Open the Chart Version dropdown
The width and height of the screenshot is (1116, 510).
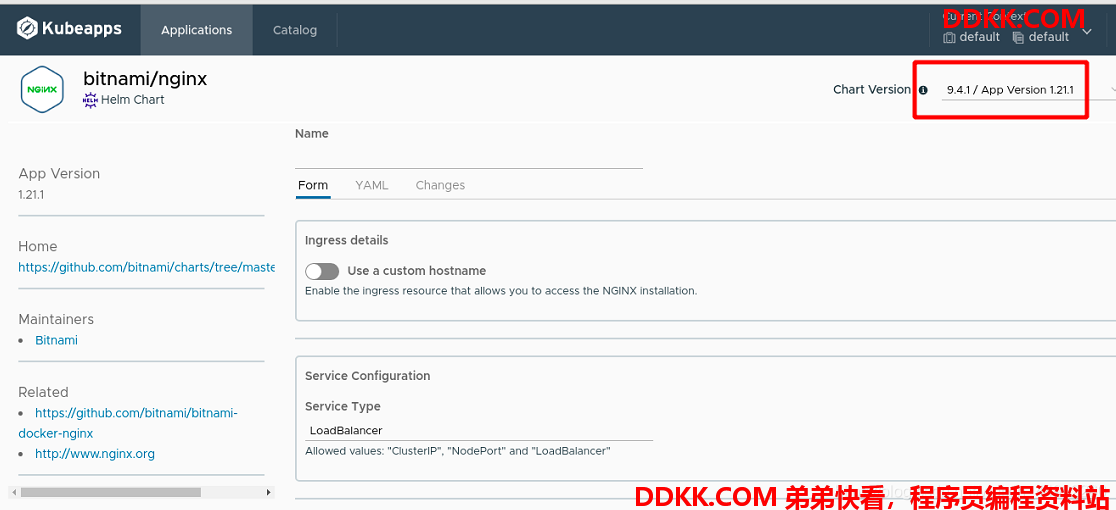(1028, 90)
